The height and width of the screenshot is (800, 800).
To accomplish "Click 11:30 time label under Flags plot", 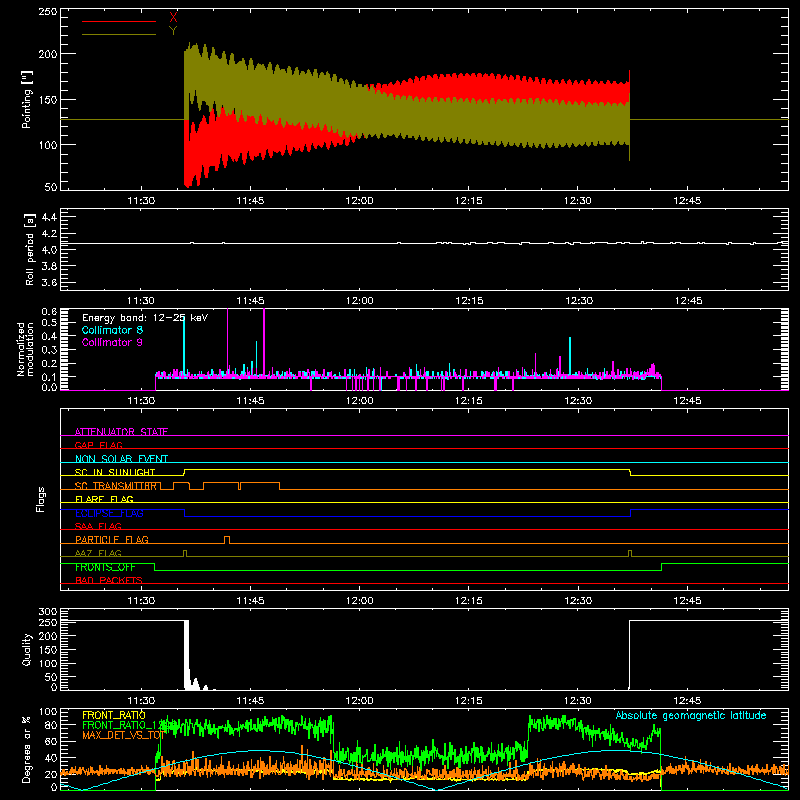I will pyautogui.click(x=141, y=601).
